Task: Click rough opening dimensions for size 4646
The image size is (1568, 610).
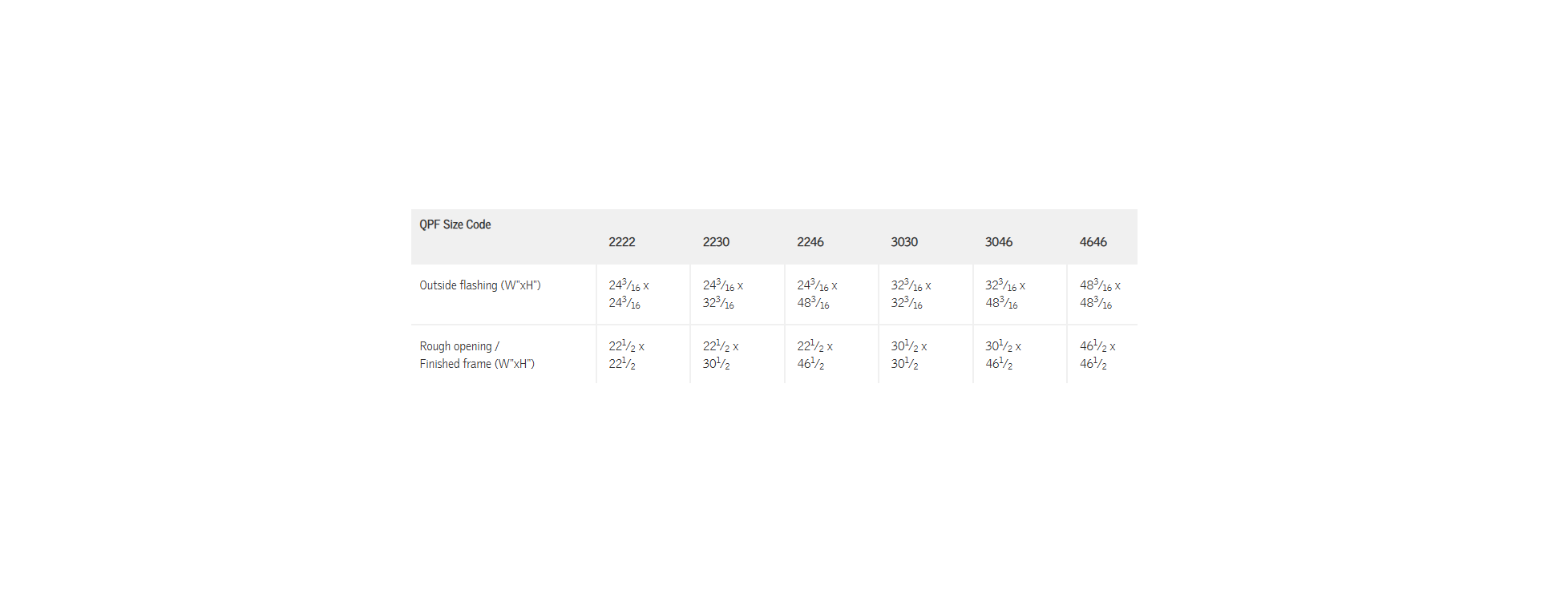Action: click(1097, 355)
